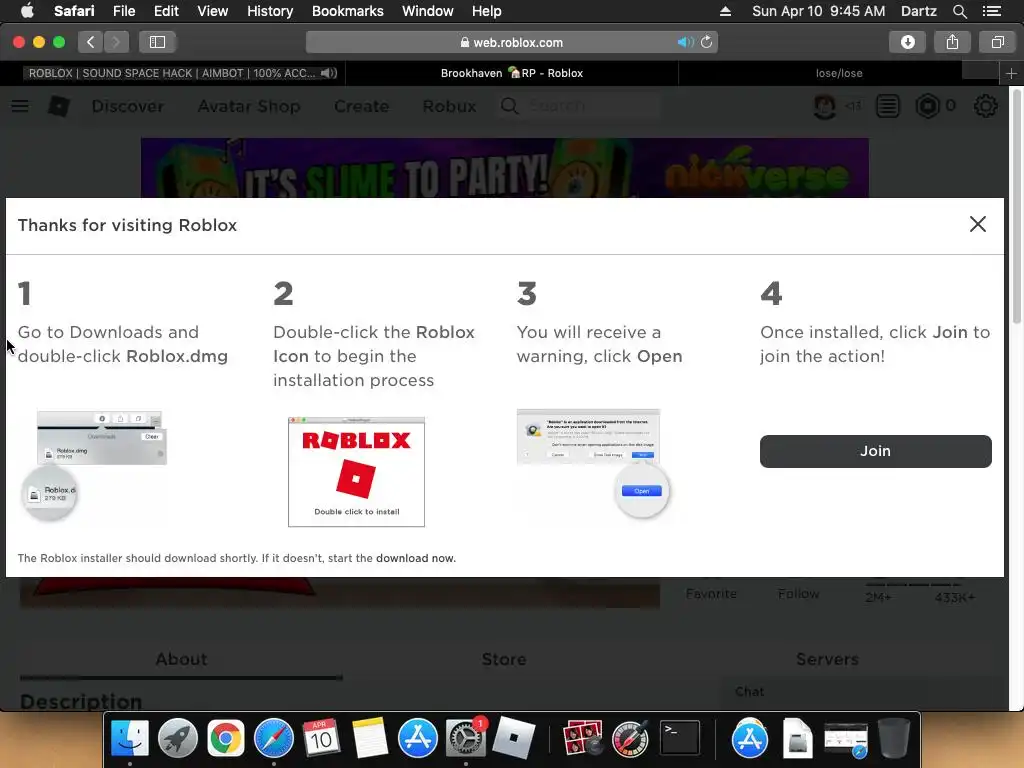Click the Nickverse slime party banner

click(505, 168)
